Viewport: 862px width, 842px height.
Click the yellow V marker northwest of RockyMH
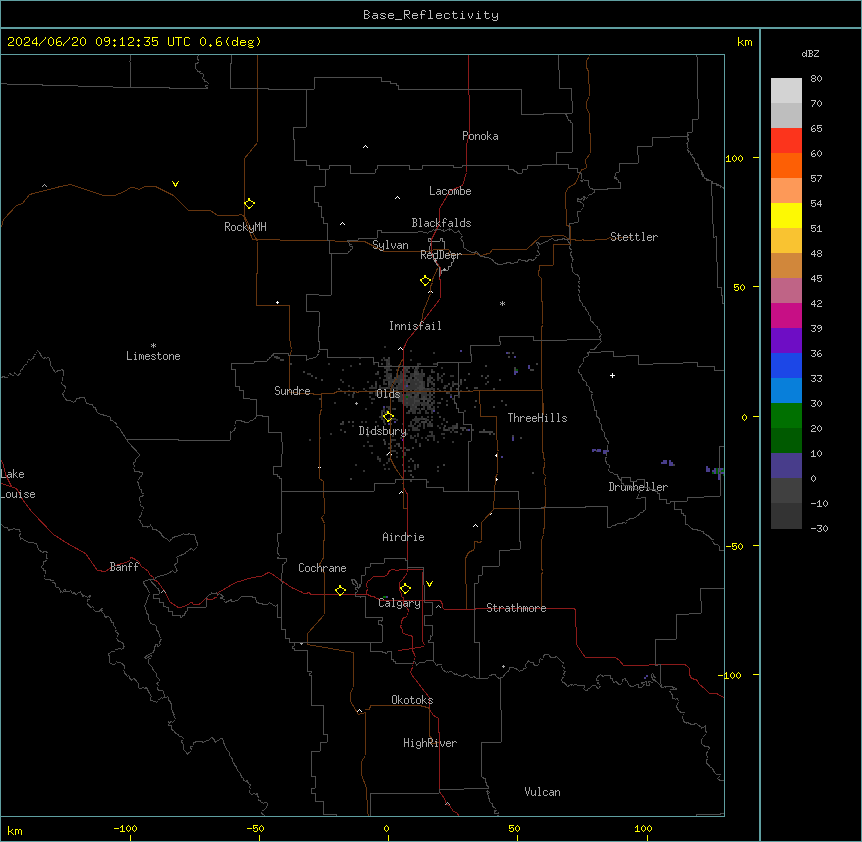pyautogui.click(x=175, y=184)
